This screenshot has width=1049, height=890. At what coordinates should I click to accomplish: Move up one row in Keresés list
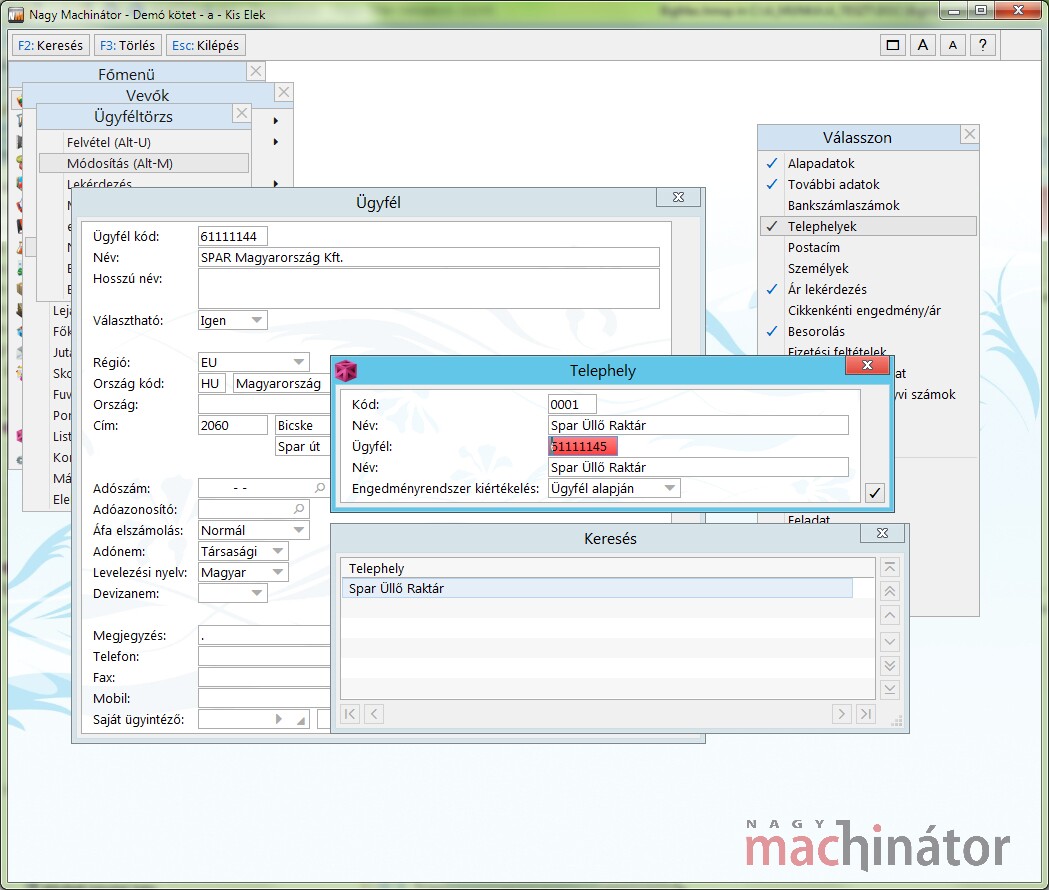tap(890, 616)
